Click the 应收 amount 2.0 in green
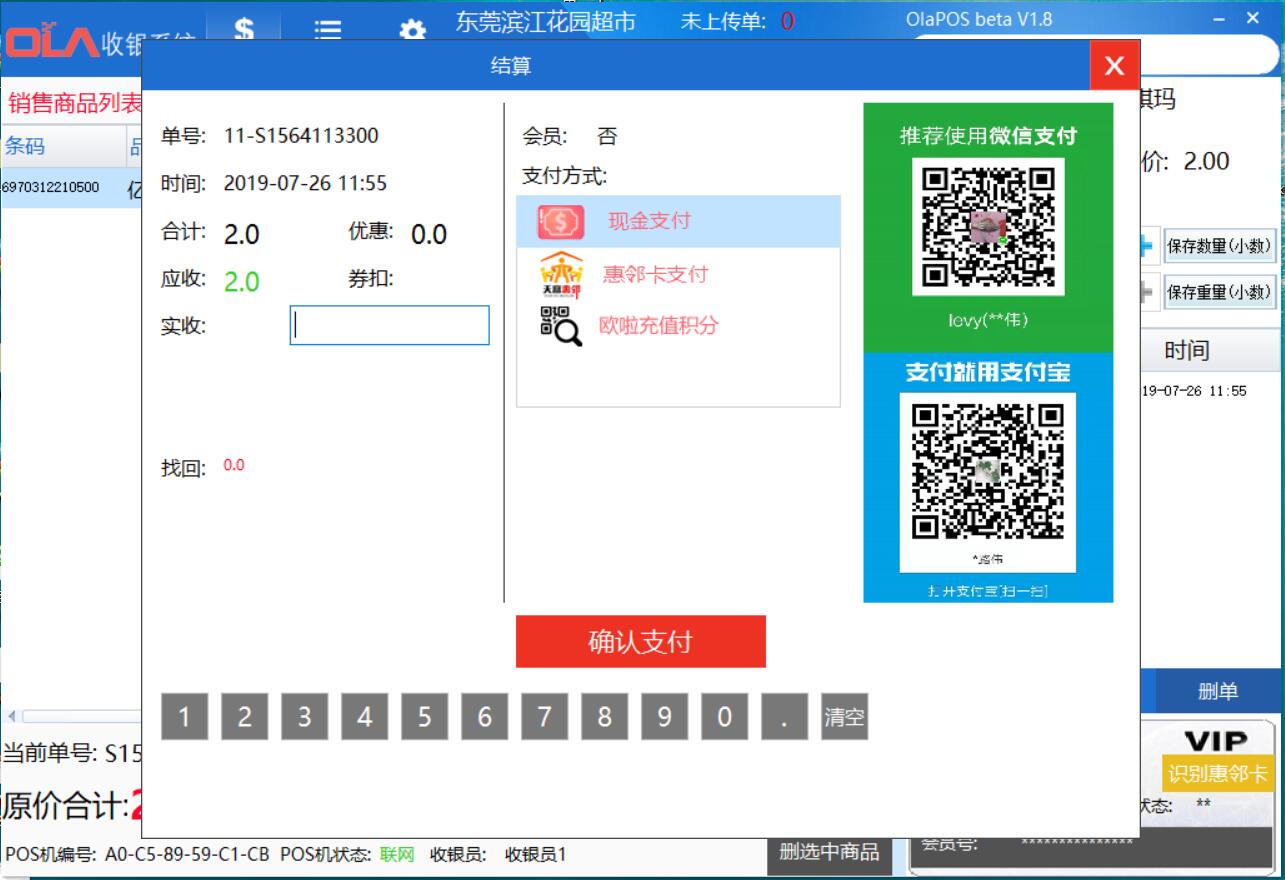1285x880 pixels. (x=241, y=282)
